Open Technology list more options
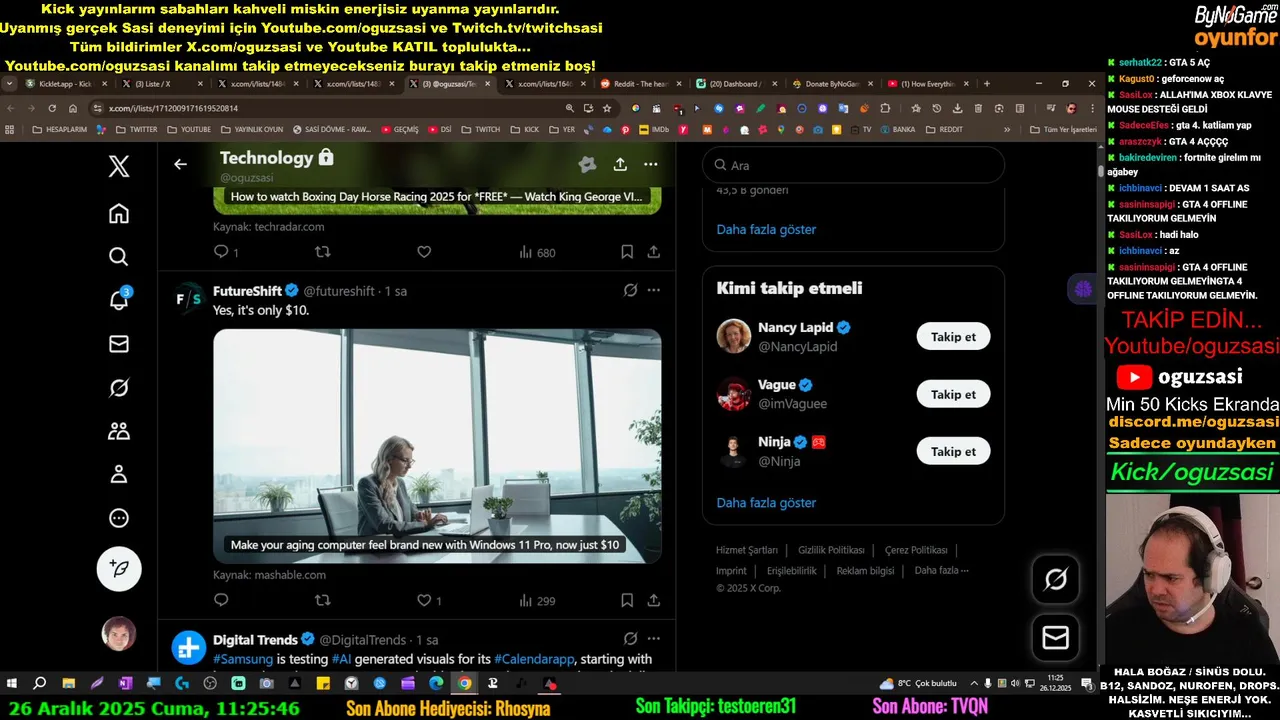This screenshot has height=720, width=1280. (650, 164)
